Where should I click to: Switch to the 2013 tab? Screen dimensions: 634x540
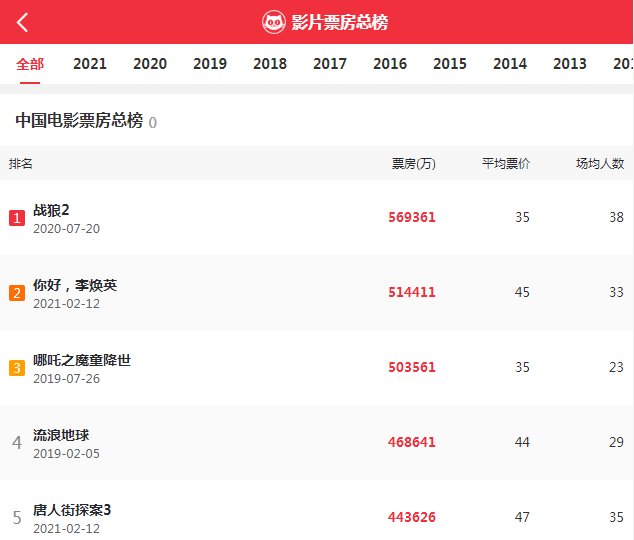pos(570,64)
